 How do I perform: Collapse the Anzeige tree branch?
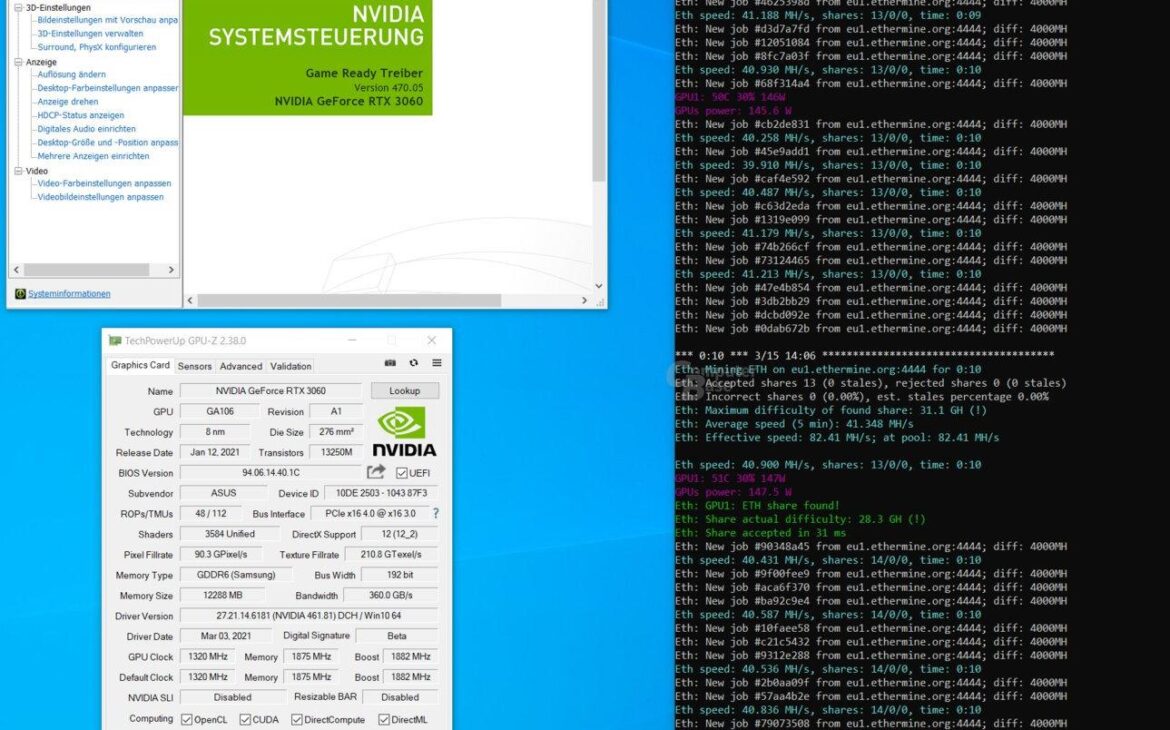tap(18, 62)
